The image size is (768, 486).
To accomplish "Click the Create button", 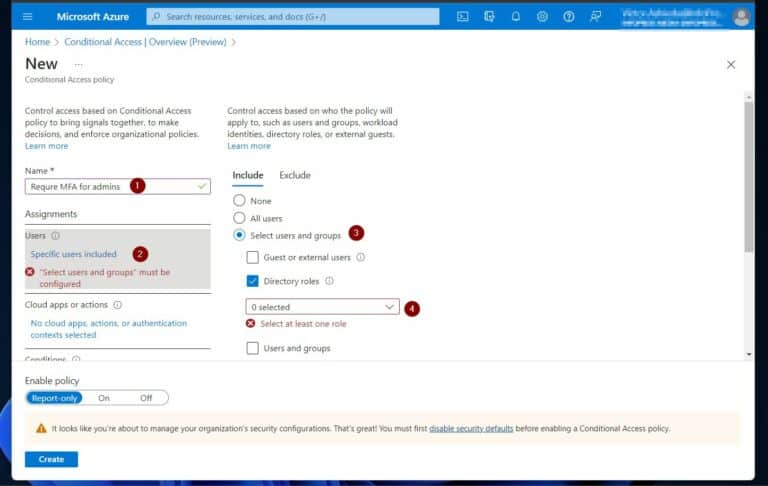I will click(51, 459).
